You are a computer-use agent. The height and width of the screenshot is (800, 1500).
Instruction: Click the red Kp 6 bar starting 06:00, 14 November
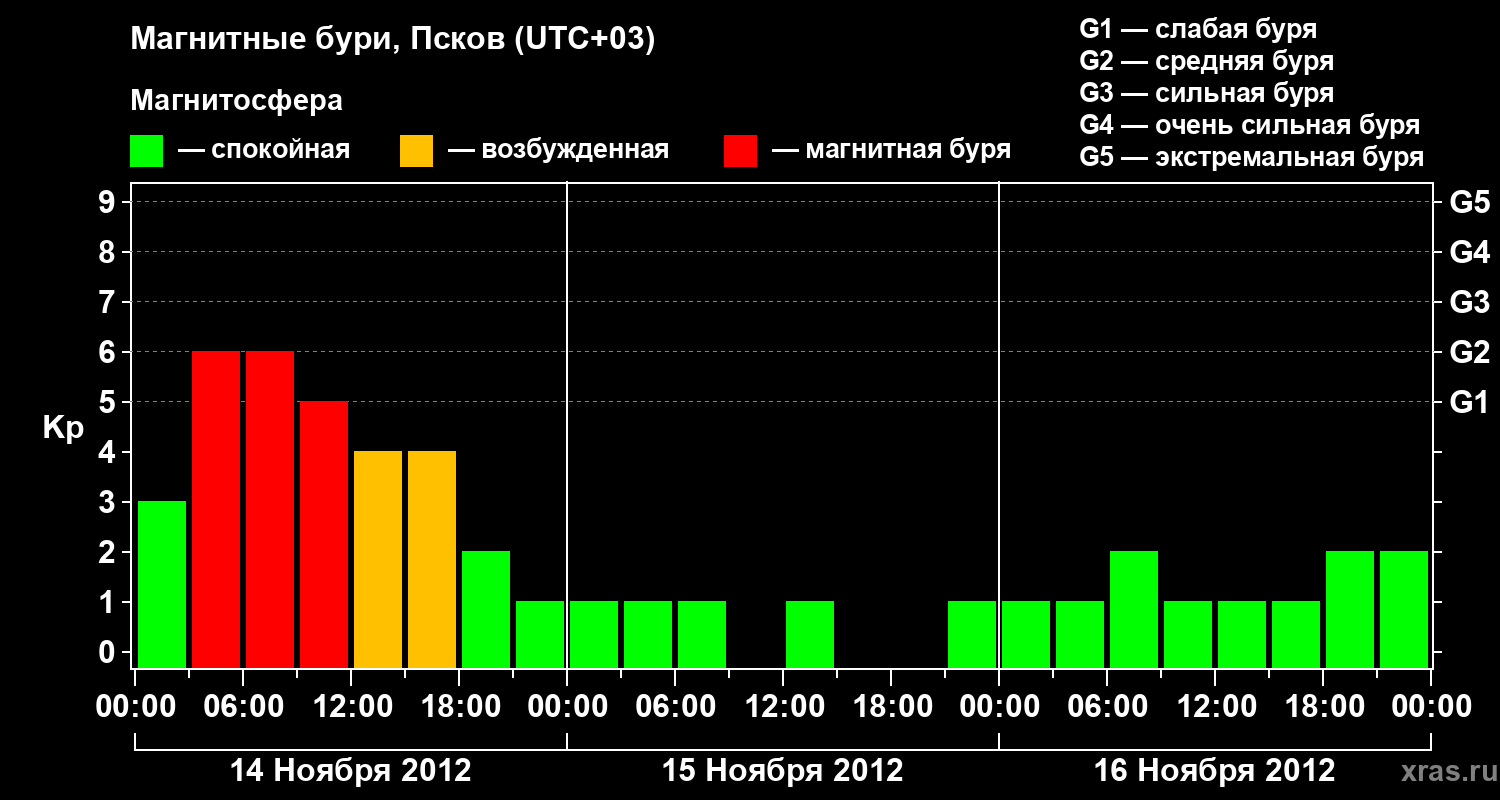[270, 509]
